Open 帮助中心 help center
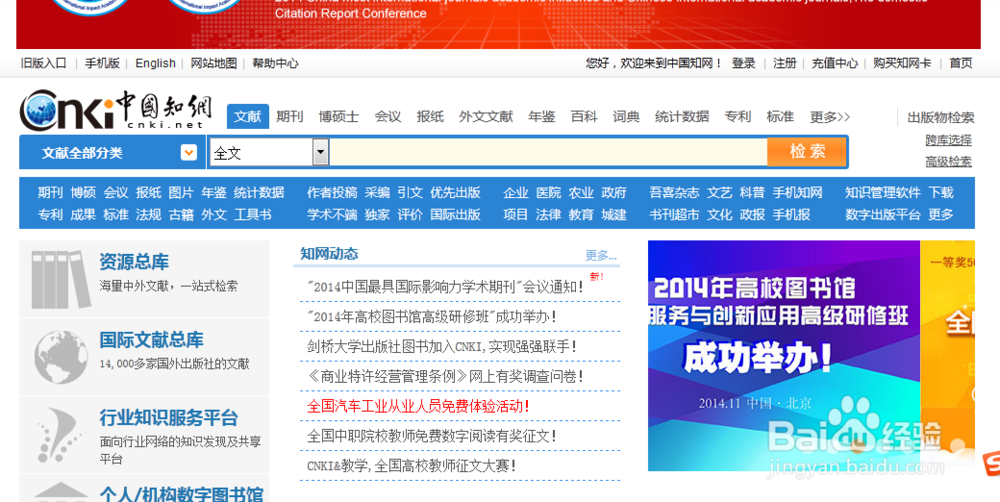Viewport: 1000px width, 502px height. coord(275,63)
